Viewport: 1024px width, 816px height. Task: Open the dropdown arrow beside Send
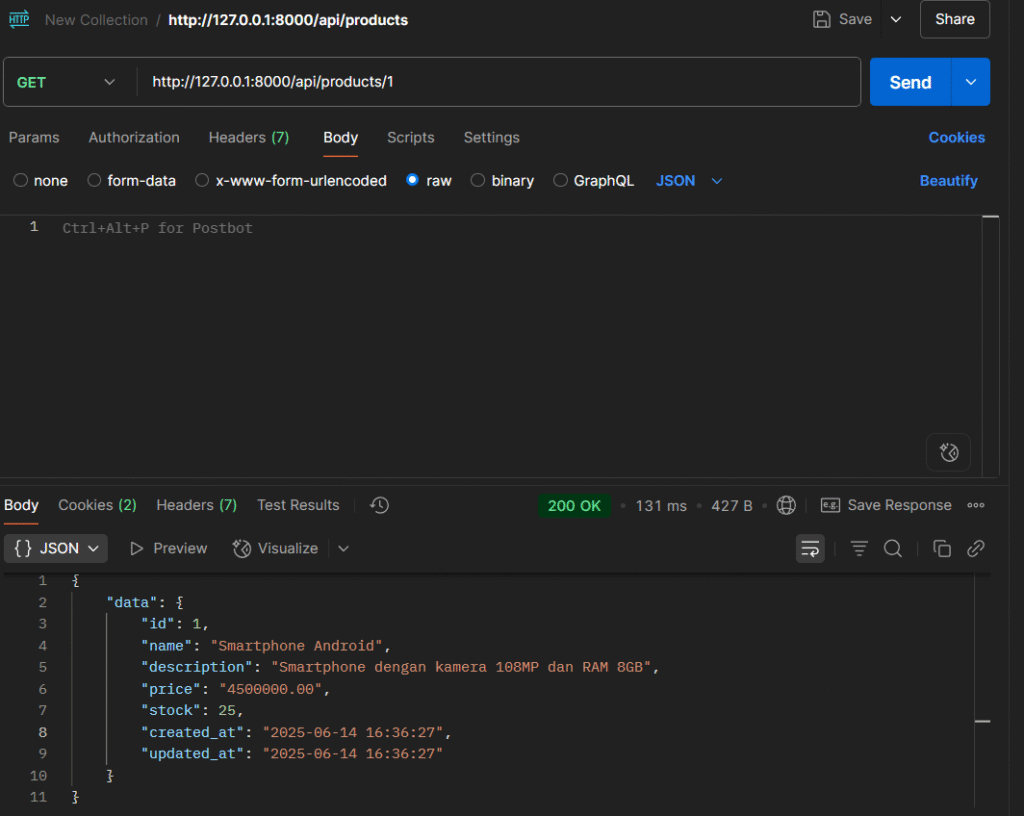[x=970, y=82]
